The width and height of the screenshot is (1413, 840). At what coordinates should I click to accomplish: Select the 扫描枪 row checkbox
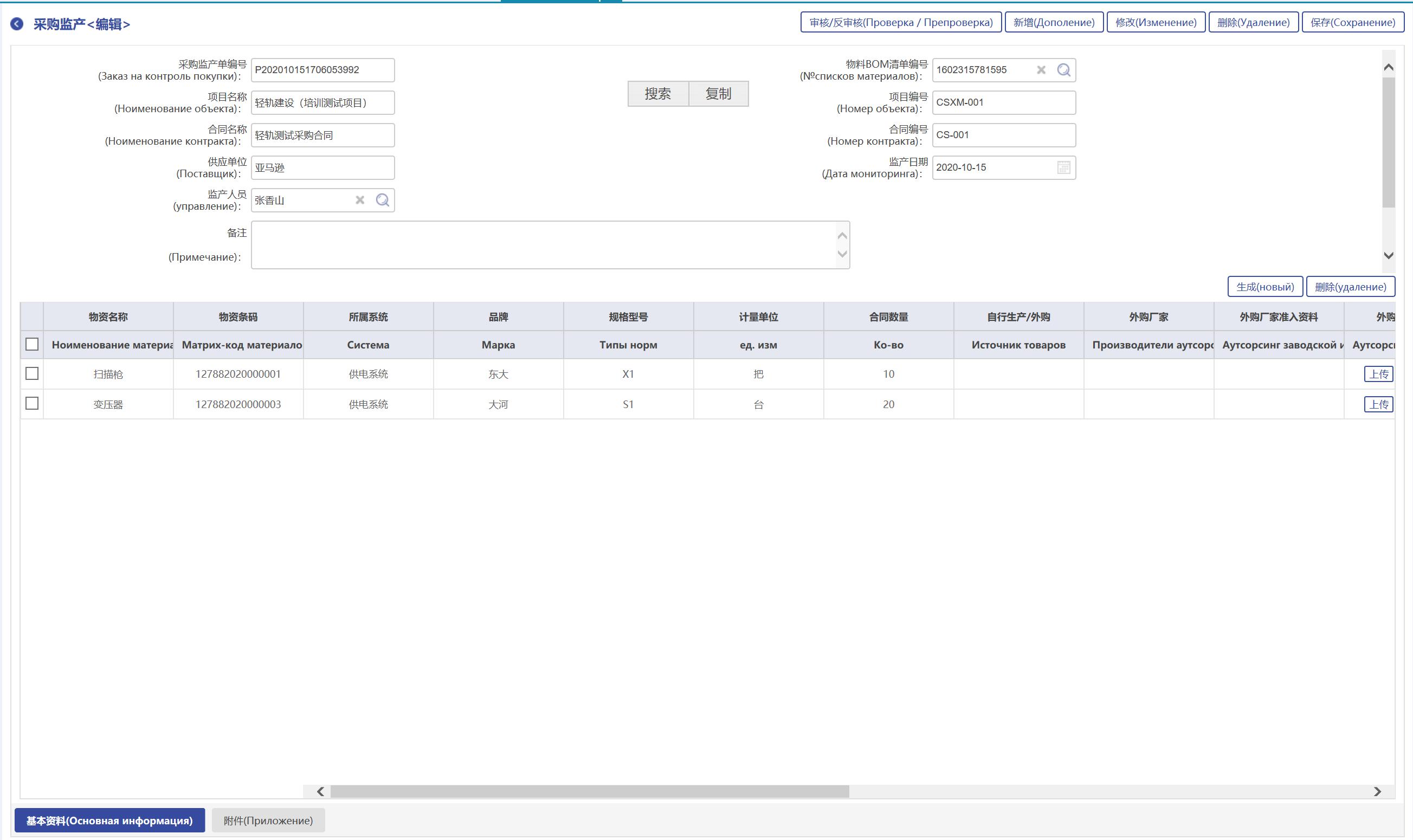pyautogui.click(x=33, y=373)
